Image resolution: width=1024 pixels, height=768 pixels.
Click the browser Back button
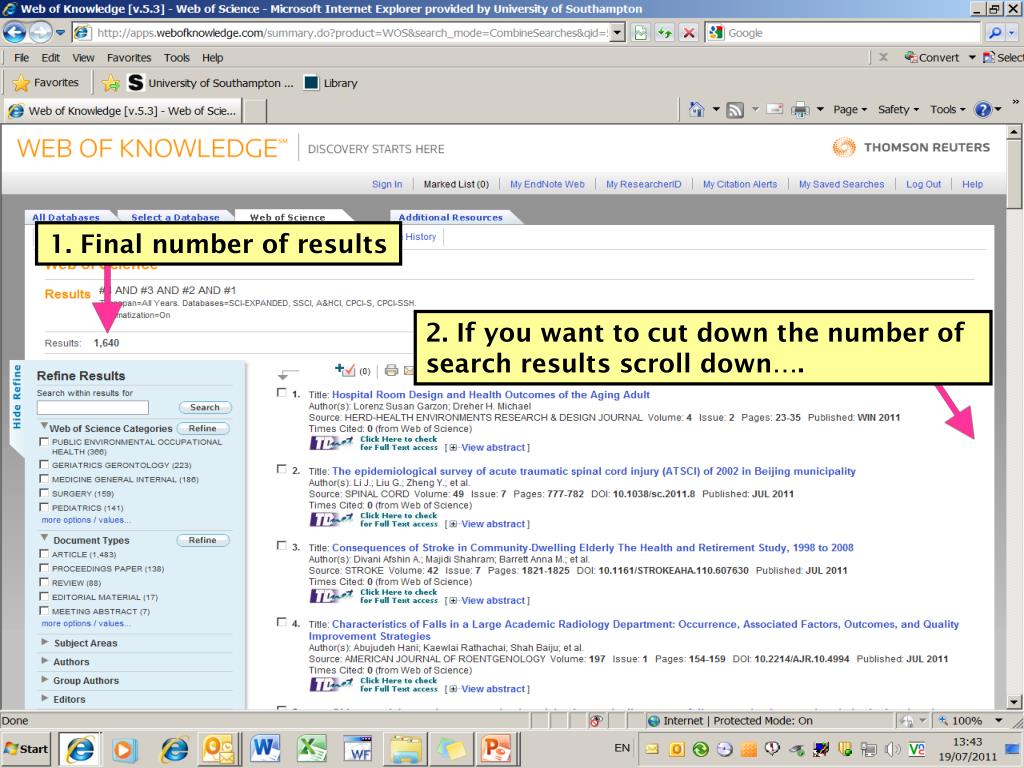tap(14, 32)
